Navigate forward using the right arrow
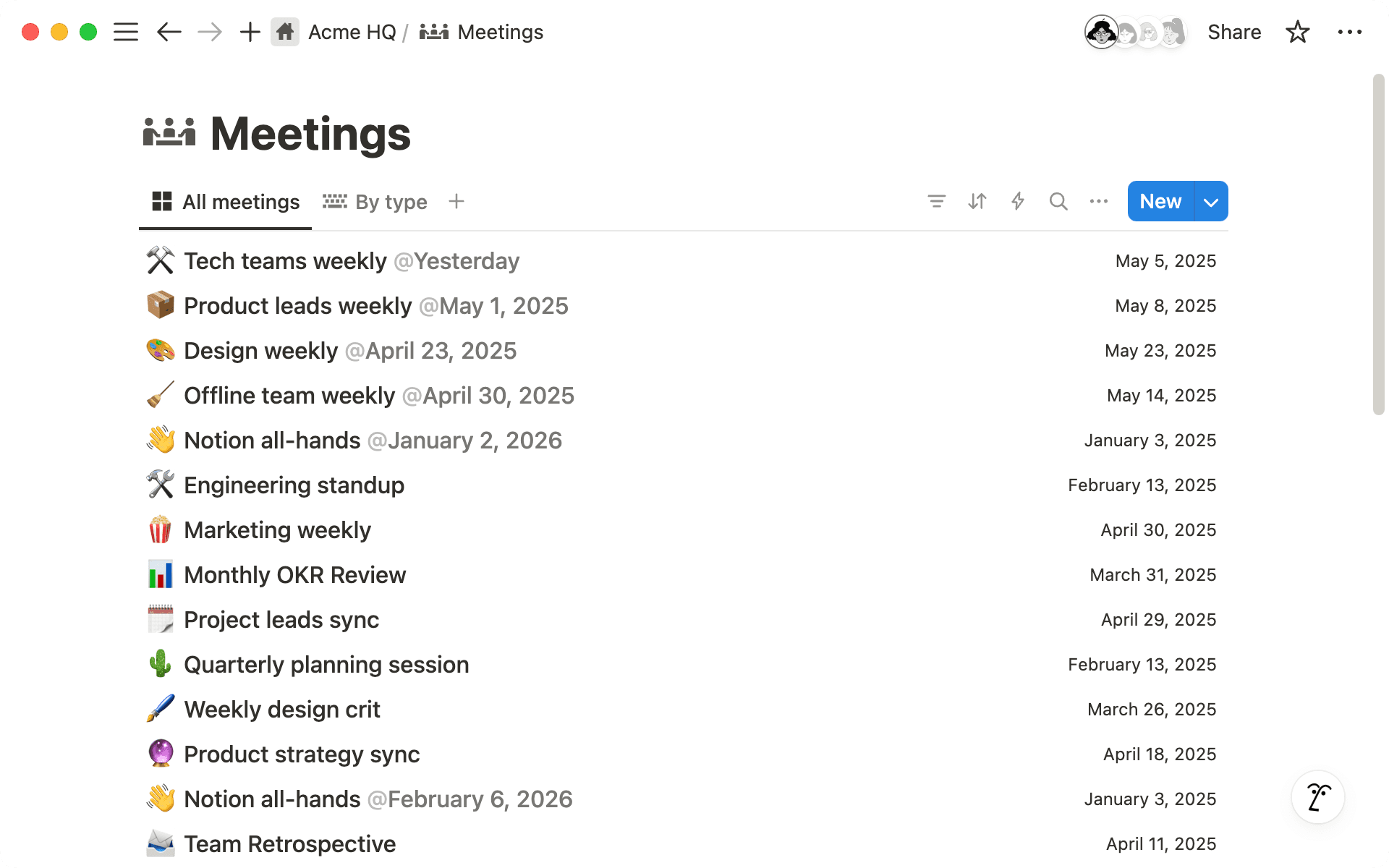The height and width of the screenshot is (868, 1389). tap(209, 32)
